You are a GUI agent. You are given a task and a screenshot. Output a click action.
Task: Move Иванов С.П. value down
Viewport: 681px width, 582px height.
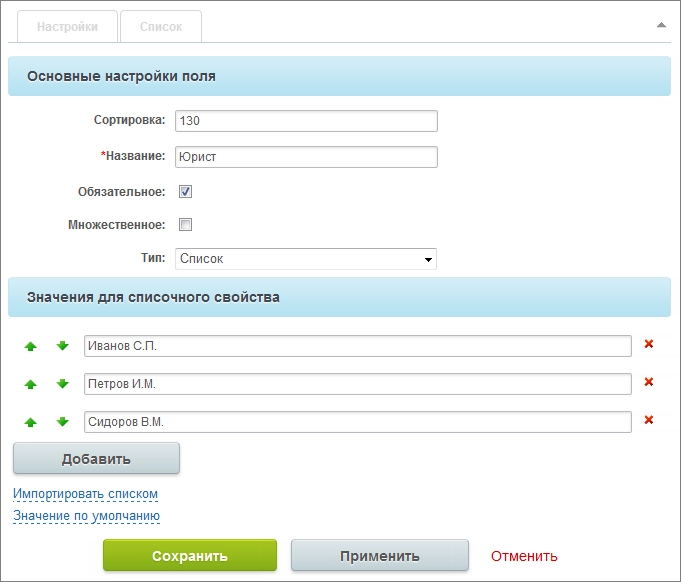(62, 346)
